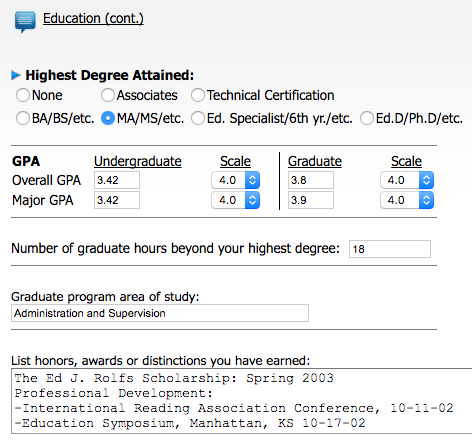Viewport: 472px width, 442px height.
Task: Click the graduate hours beyond degree field
Action: click(x=390, y=249)
